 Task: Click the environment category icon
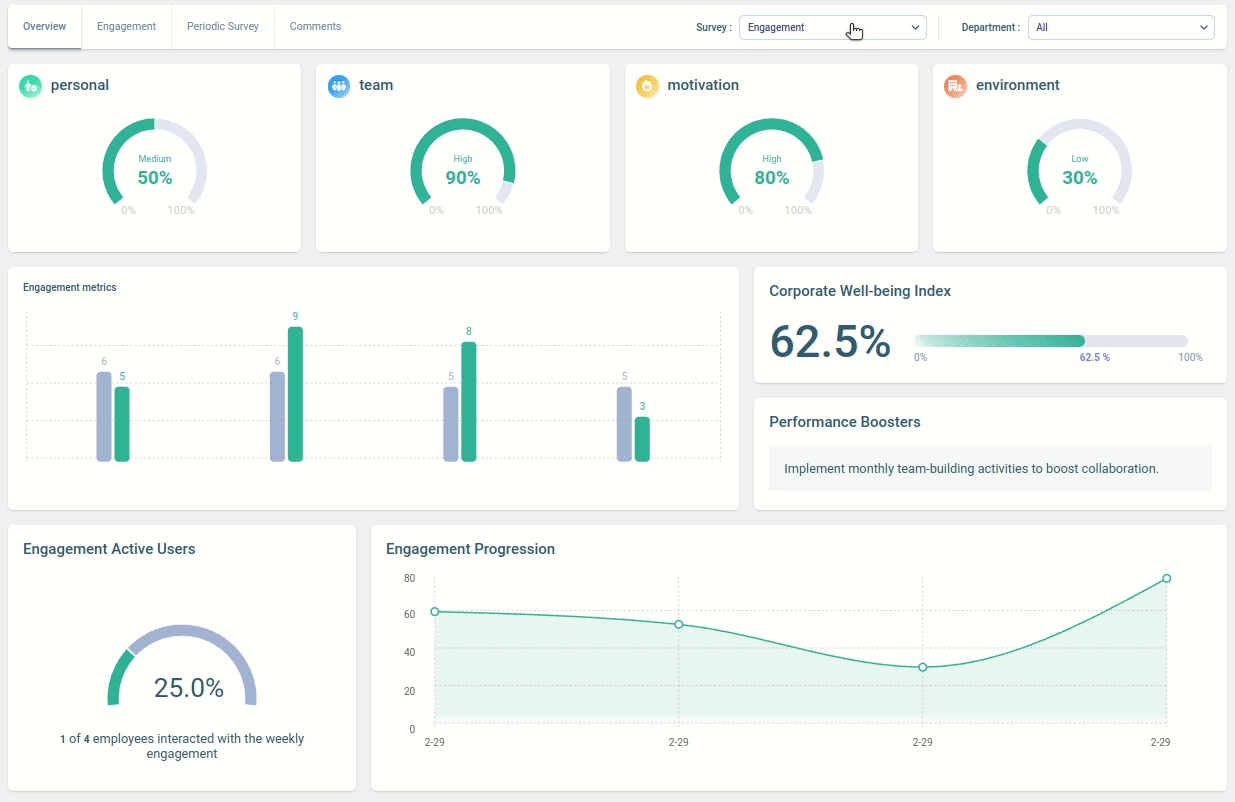(x=955, y=86)
